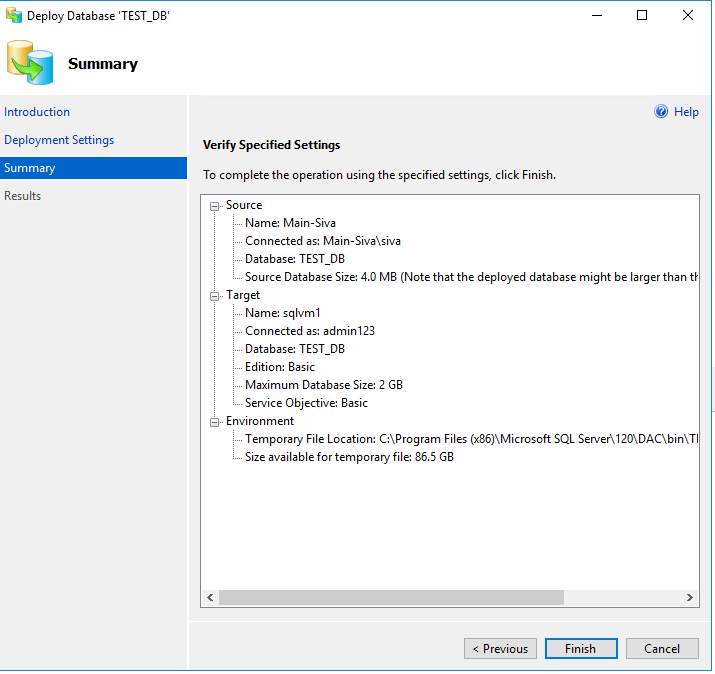Go to the Deployment Settings page
715x674 pixels.
(x=59, y=140)
